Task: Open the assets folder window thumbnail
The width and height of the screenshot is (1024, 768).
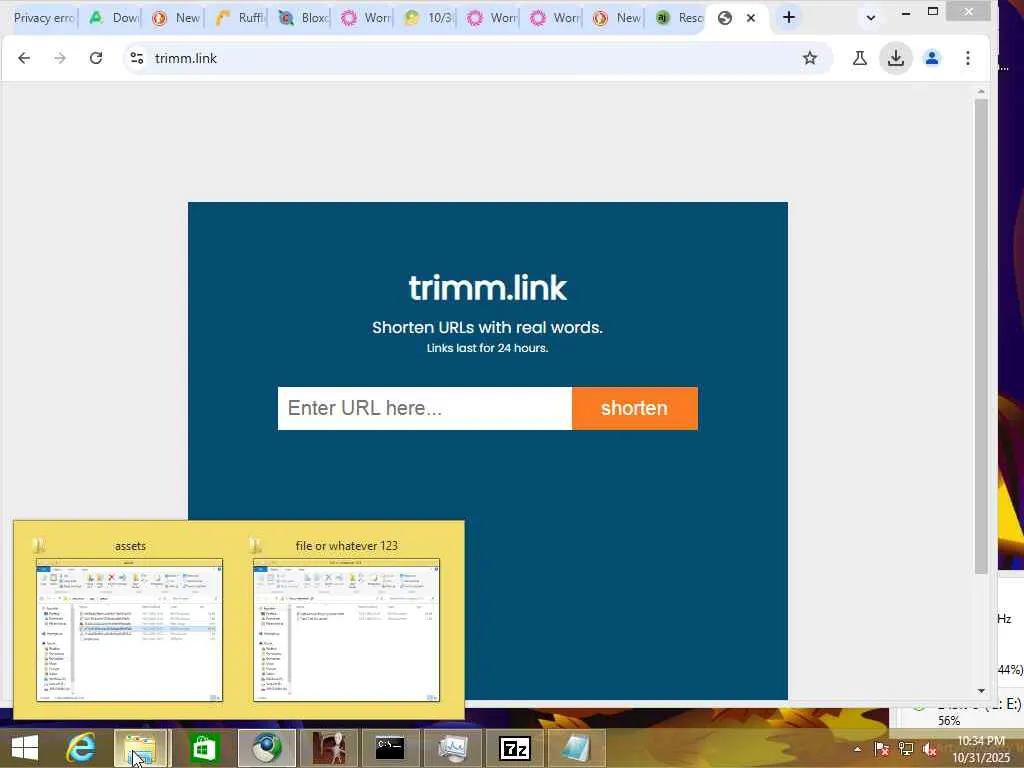Action: (x=129, y=630)
